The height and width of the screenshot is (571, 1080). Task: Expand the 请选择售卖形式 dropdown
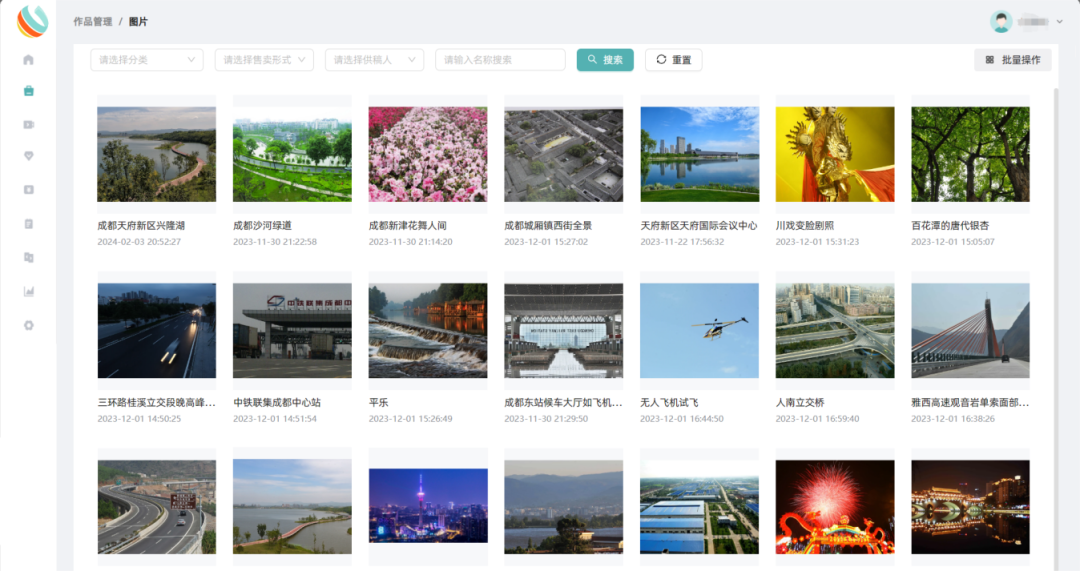click(264, 60)
